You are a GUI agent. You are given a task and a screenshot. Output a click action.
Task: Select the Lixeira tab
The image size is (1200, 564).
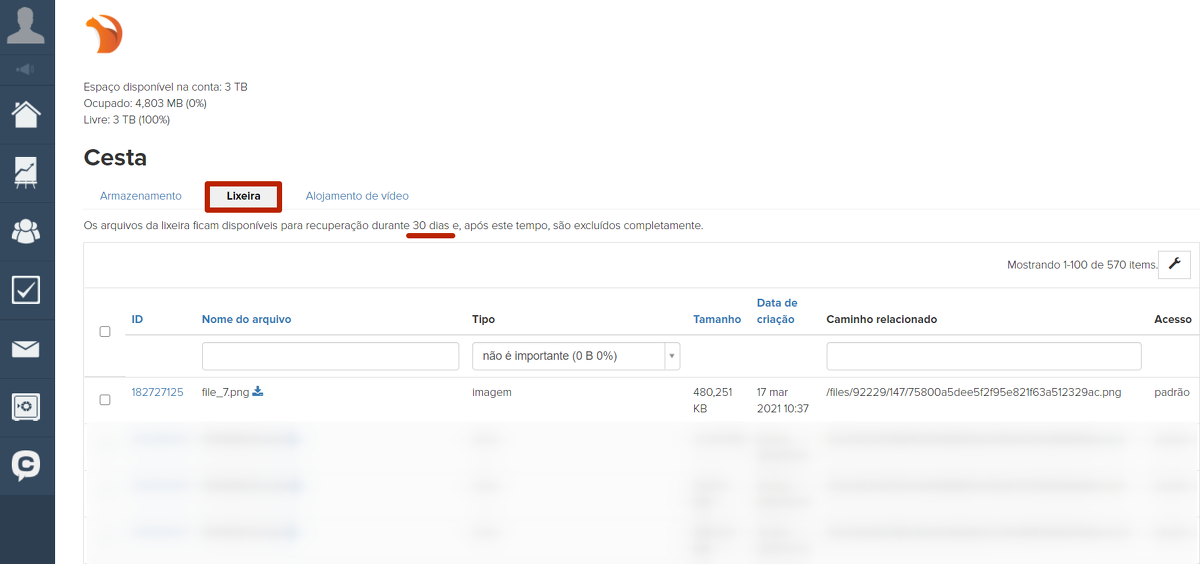click(x=243, y=196)
